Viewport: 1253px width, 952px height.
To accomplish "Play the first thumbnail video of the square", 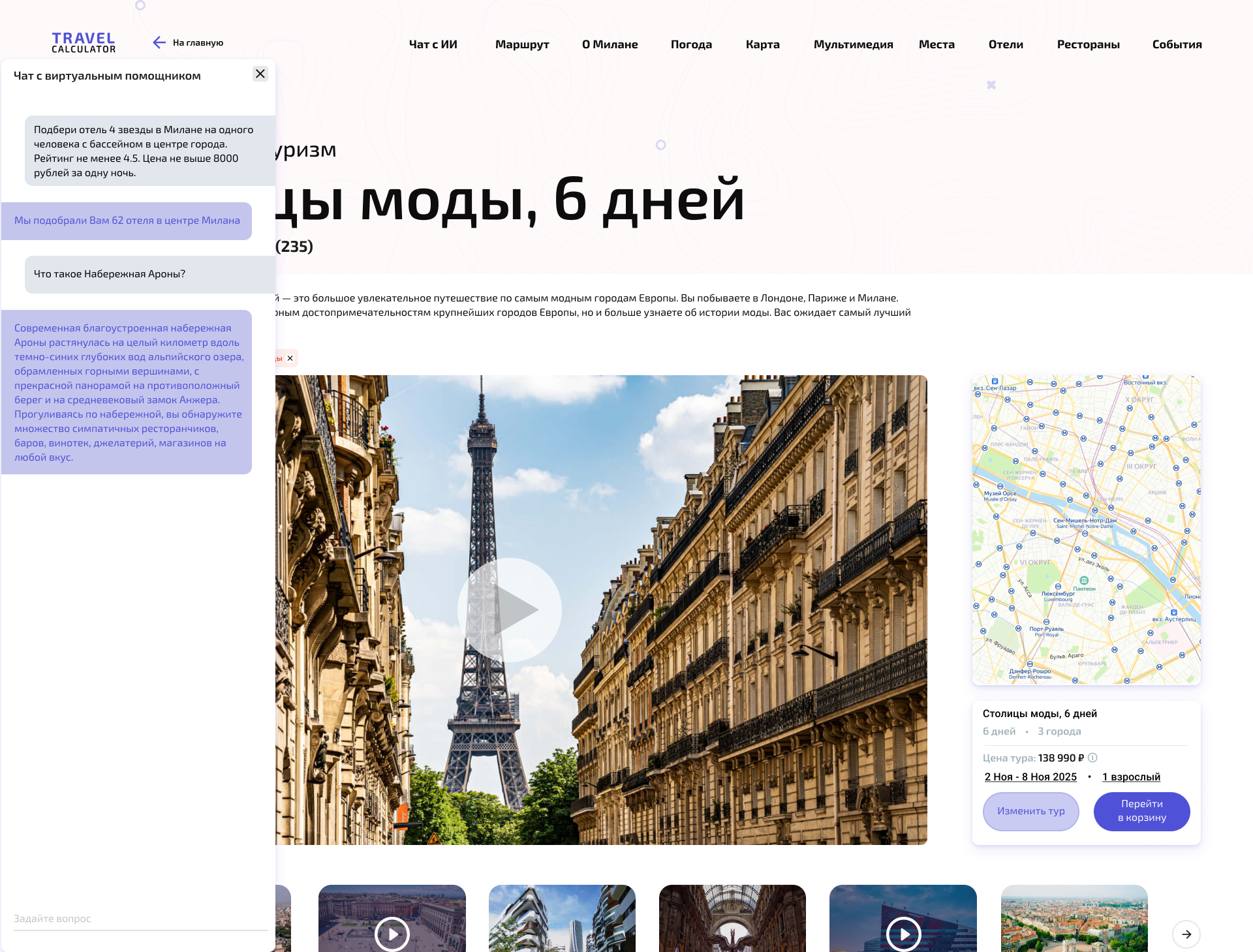I will pyautogui.click(x=392, y=934).
